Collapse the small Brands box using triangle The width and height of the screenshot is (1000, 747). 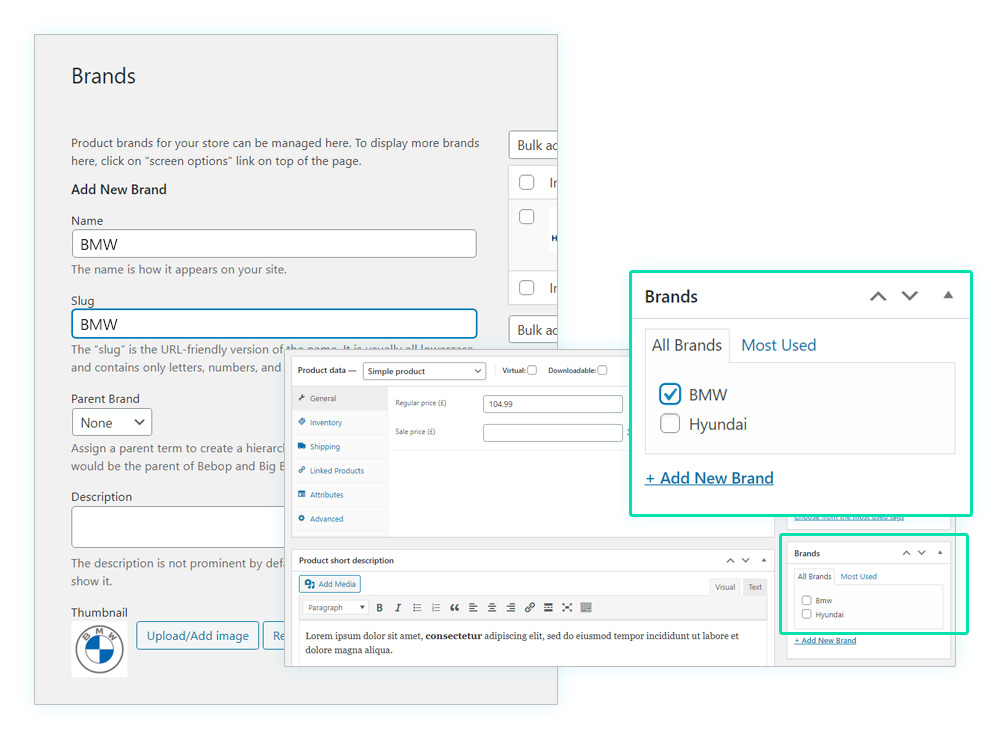pyautogui.click(x=940, y=552)
